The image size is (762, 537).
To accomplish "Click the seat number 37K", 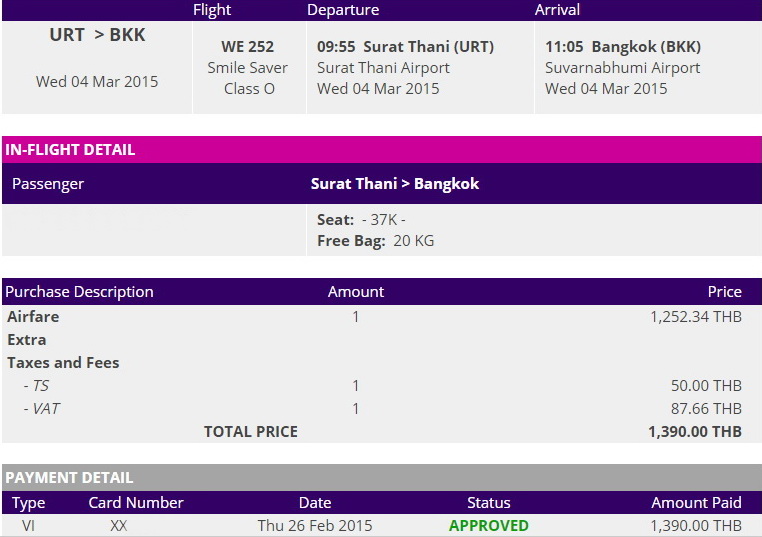I will pyautogui.click(x=384, y=220).
